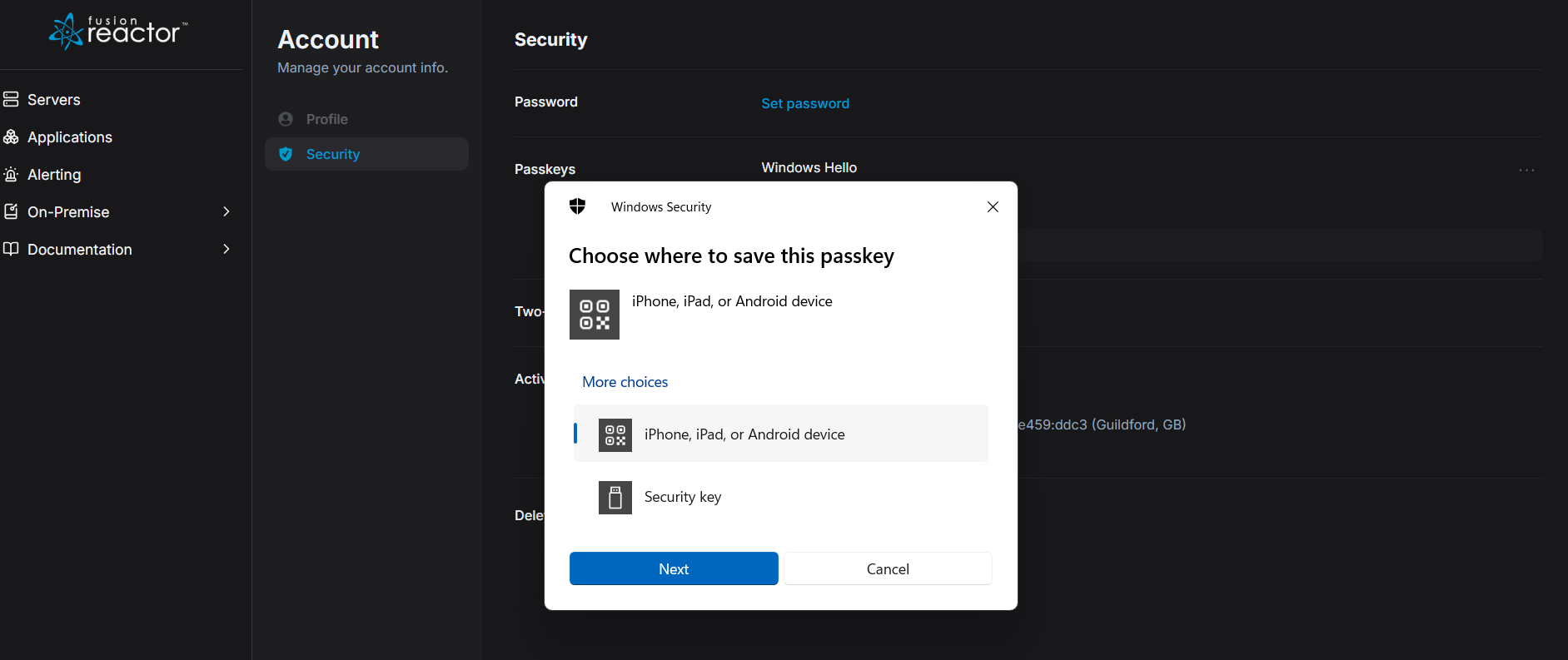1568x660 pixels.
Task: Open Alerting from the sidebar menu
Action: [x=54, y=175]
